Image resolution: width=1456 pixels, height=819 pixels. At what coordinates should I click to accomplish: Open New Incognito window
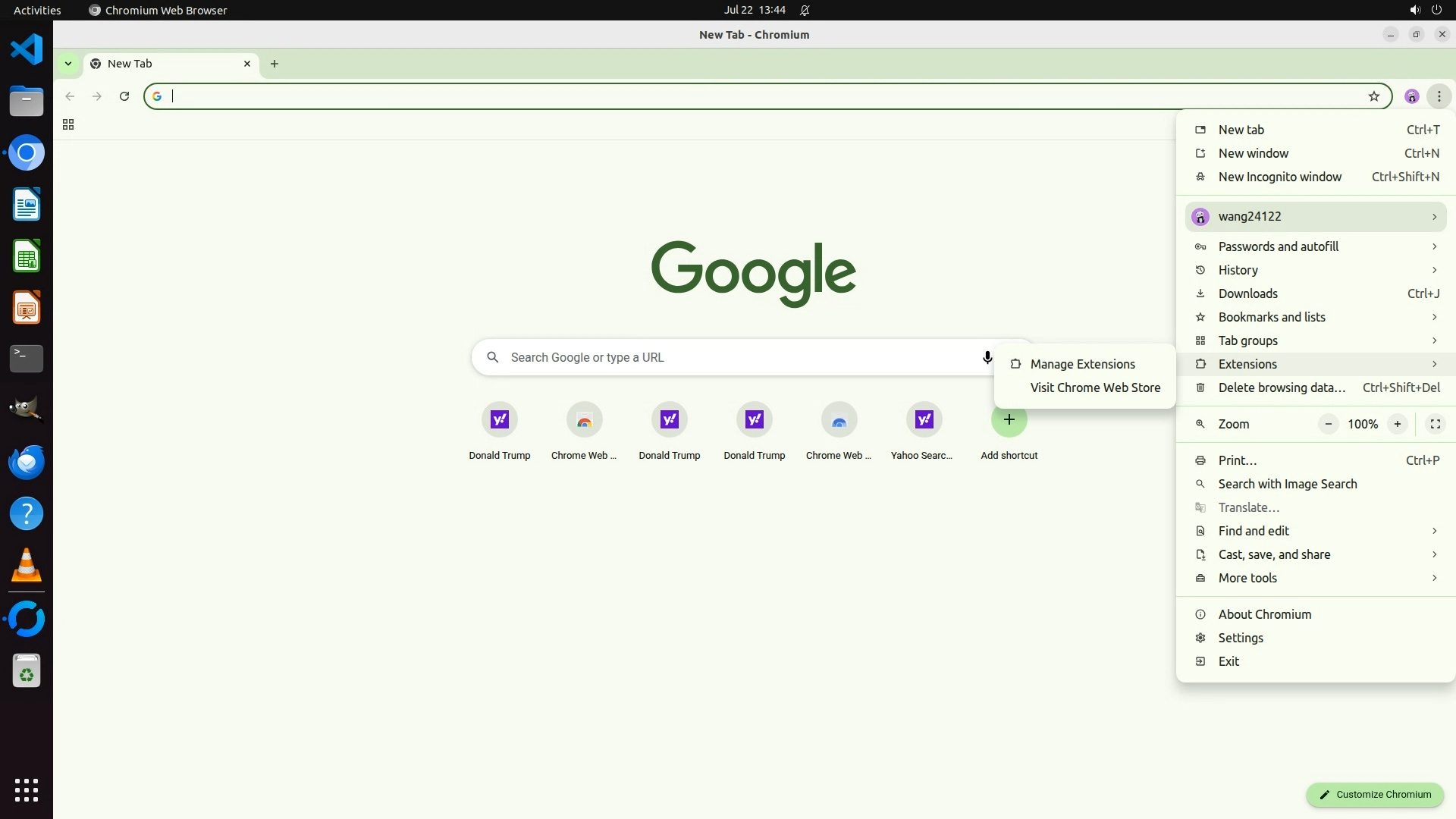point(1279,177)
